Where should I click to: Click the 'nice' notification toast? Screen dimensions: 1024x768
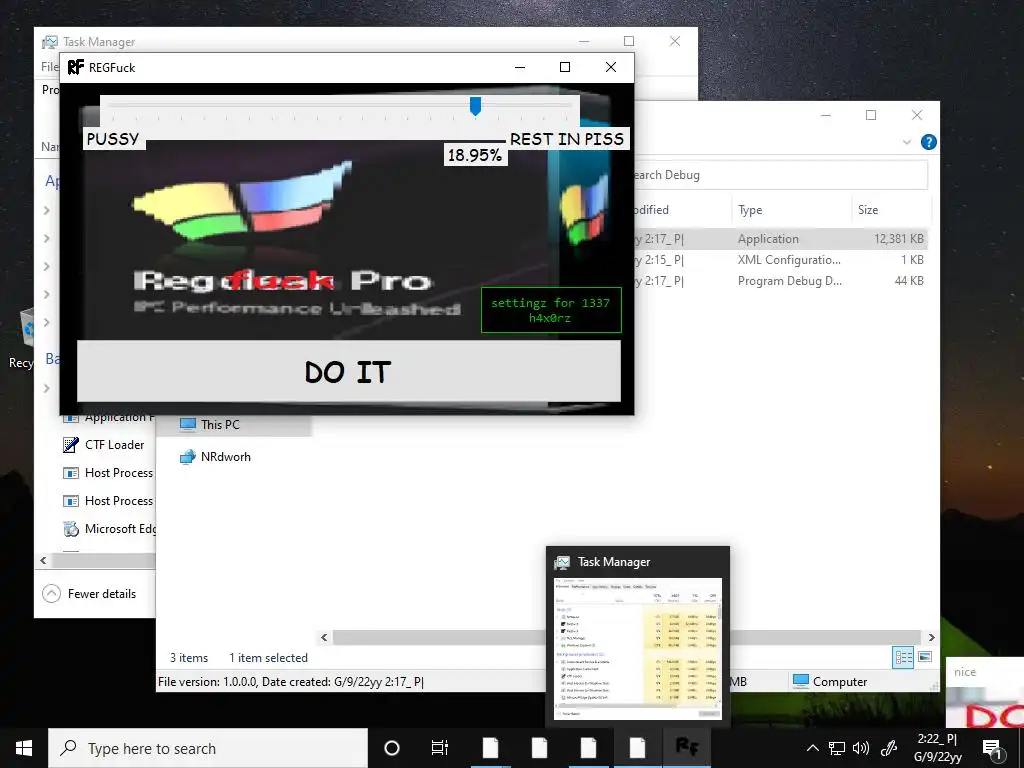pyautogui.click(x=985, y=692)
